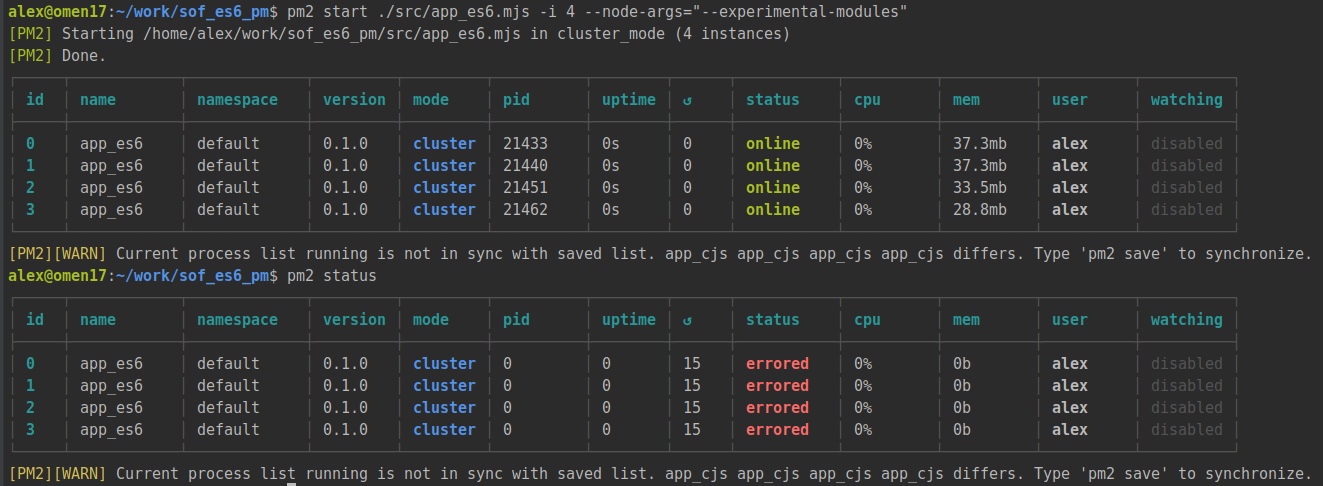
Task: Click the mem column header above online processes
Action: (966, 100)
